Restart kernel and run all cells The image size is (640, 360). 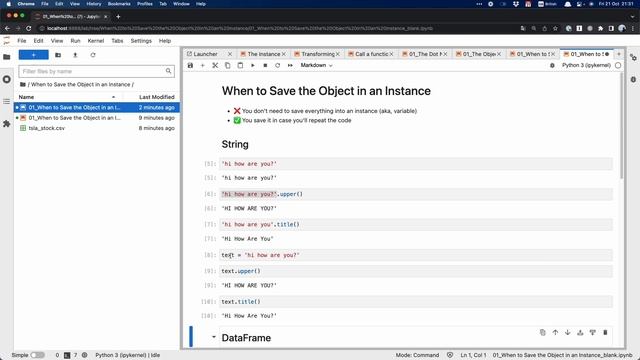click(290, 65)
